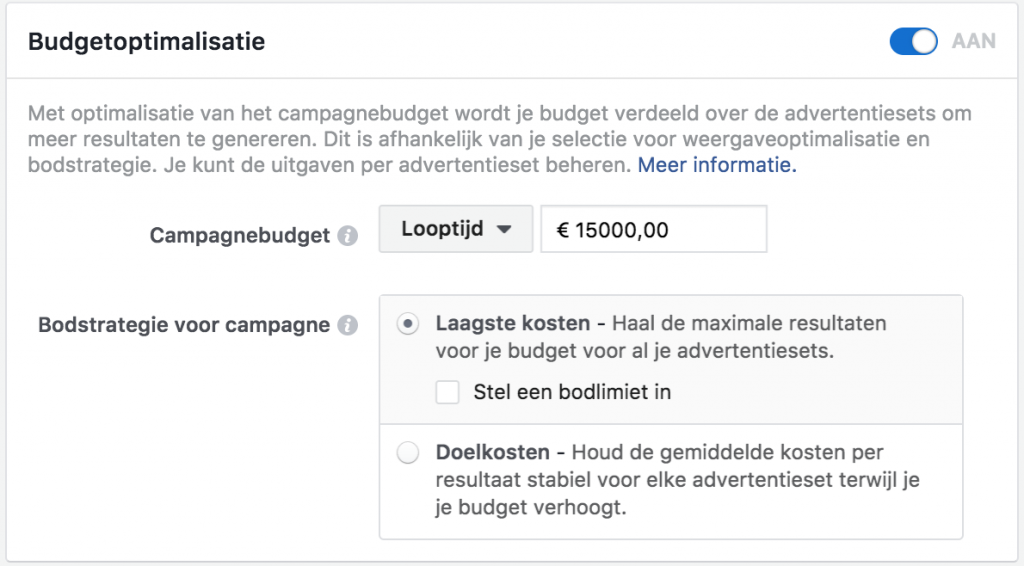
Task: Click the Stel een bodlimiet in label text
Action: [x=572, y=392]
